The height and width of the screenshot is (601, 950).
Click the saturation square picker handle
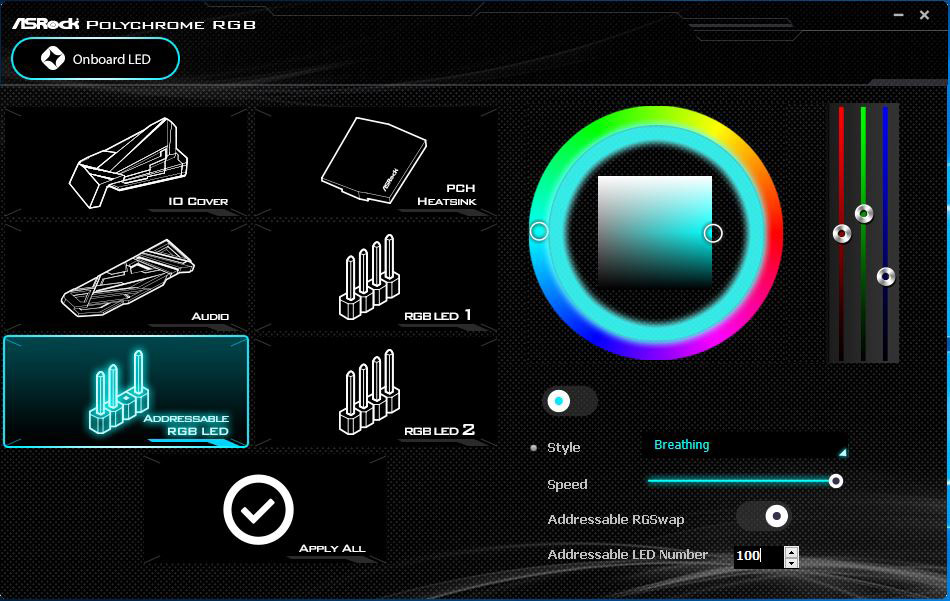[713, 233]
